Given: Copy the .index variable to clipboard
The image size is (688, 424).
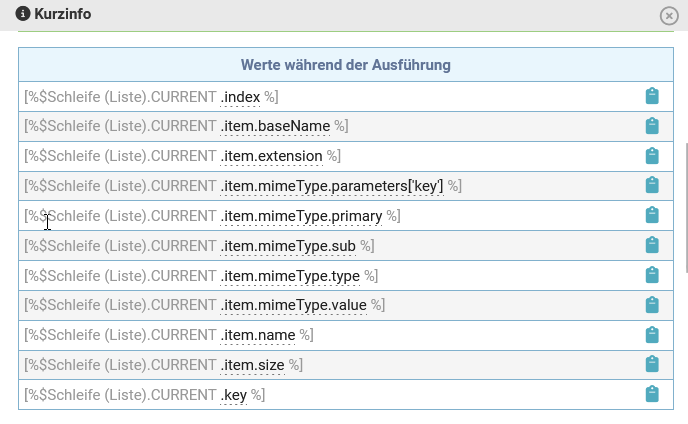Looking at the screenshot, I should point(652,96).
